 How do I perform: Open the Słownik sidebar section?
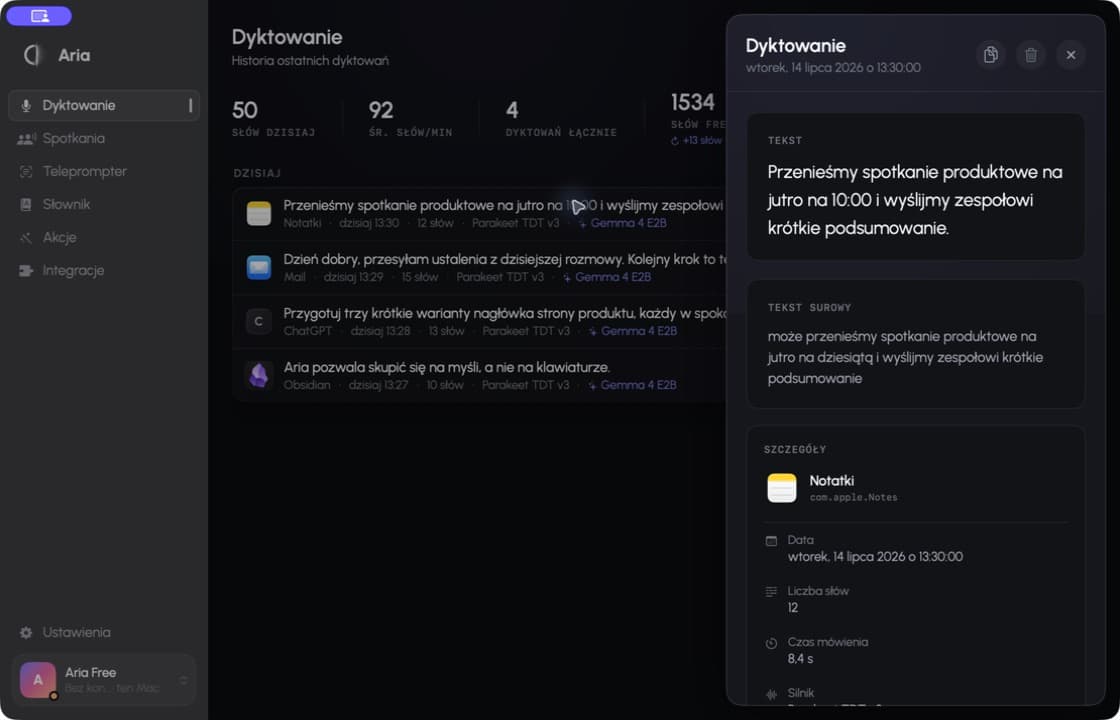[104, 204]
